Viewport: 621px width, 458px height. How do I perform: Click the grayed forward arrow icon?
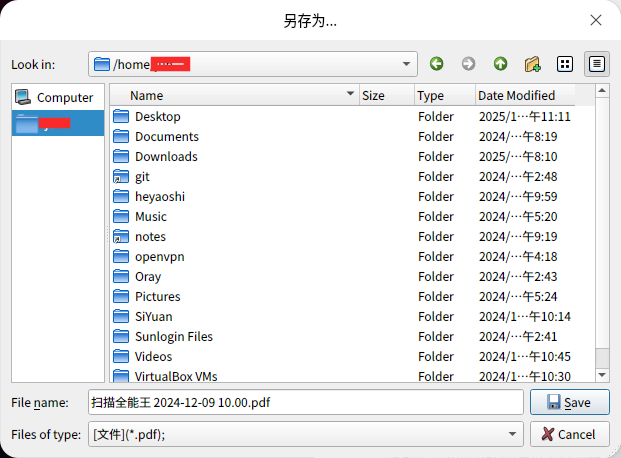click(469, 64)
